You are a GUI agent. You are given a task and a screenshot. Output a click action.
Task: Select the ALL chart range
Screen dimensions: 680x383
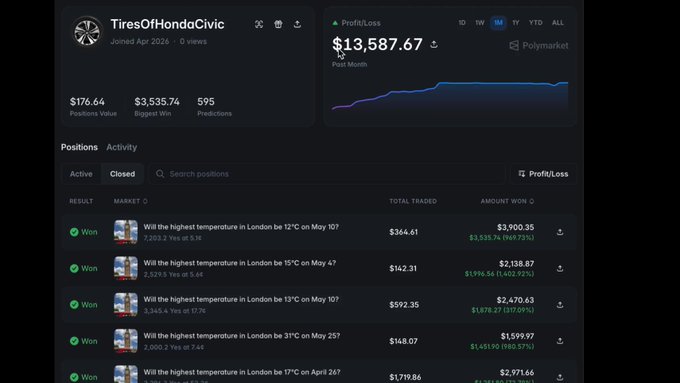pyautogui.click(x=558, y=23)
